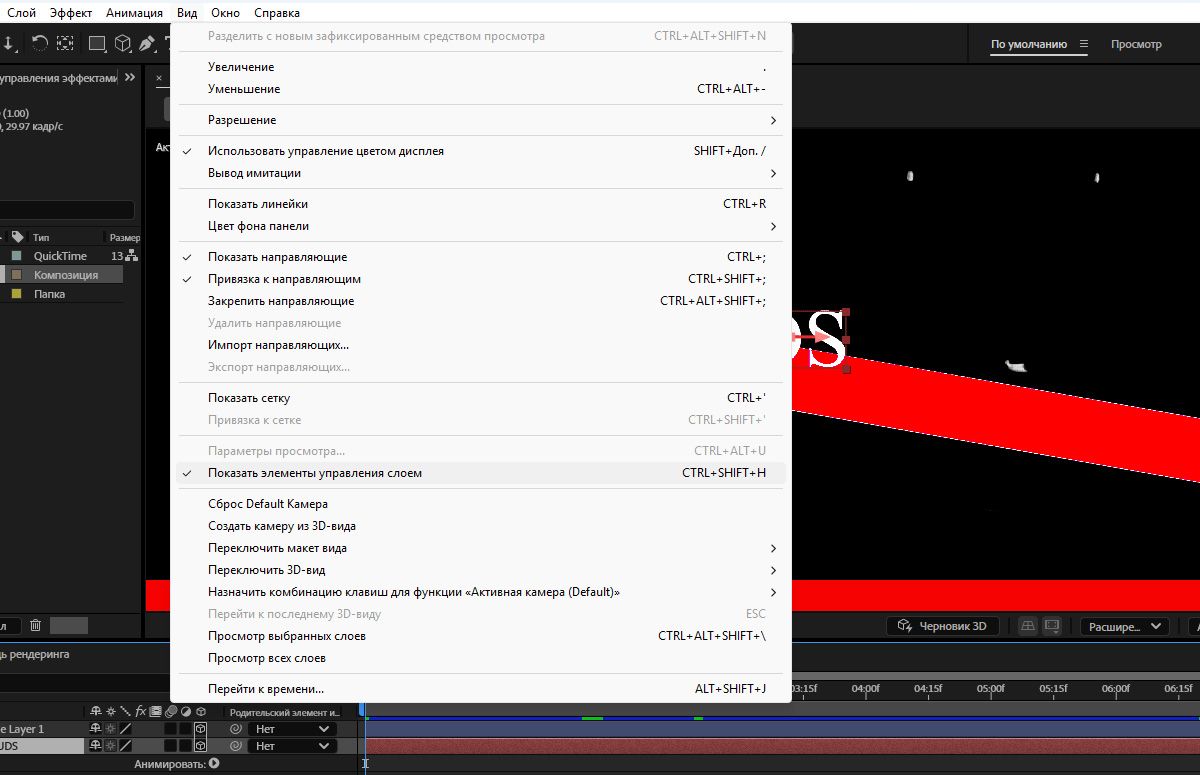Choose Показать линейки menu item
The image size is (1200, 775).
point(480,204)
